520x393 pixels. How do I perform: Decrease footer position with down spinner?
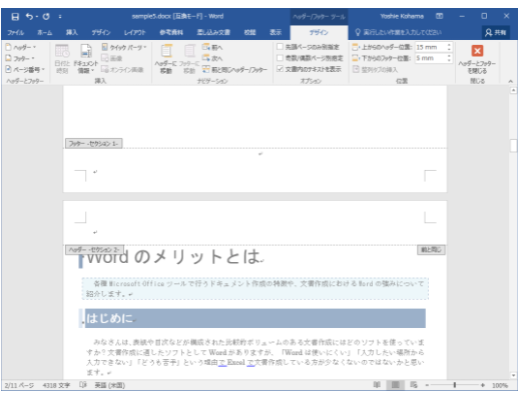pyautogui.click(x=449, y=60)
